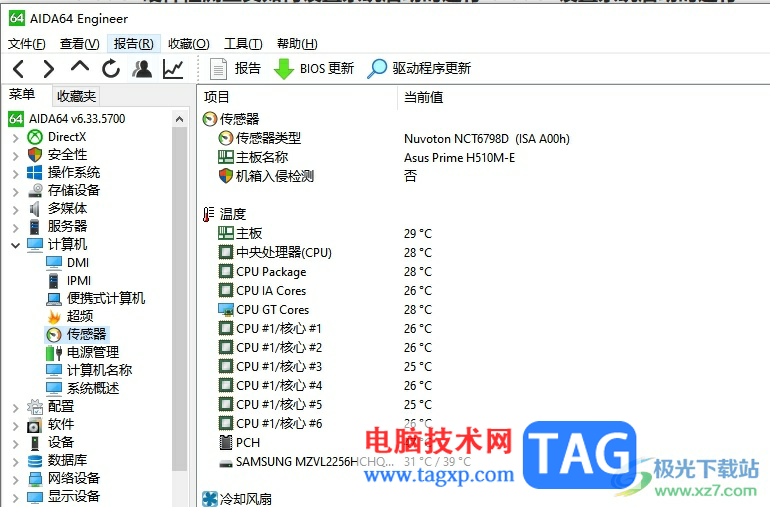Select the 中央处理器(CPU) temperature row

click(325, 253)
